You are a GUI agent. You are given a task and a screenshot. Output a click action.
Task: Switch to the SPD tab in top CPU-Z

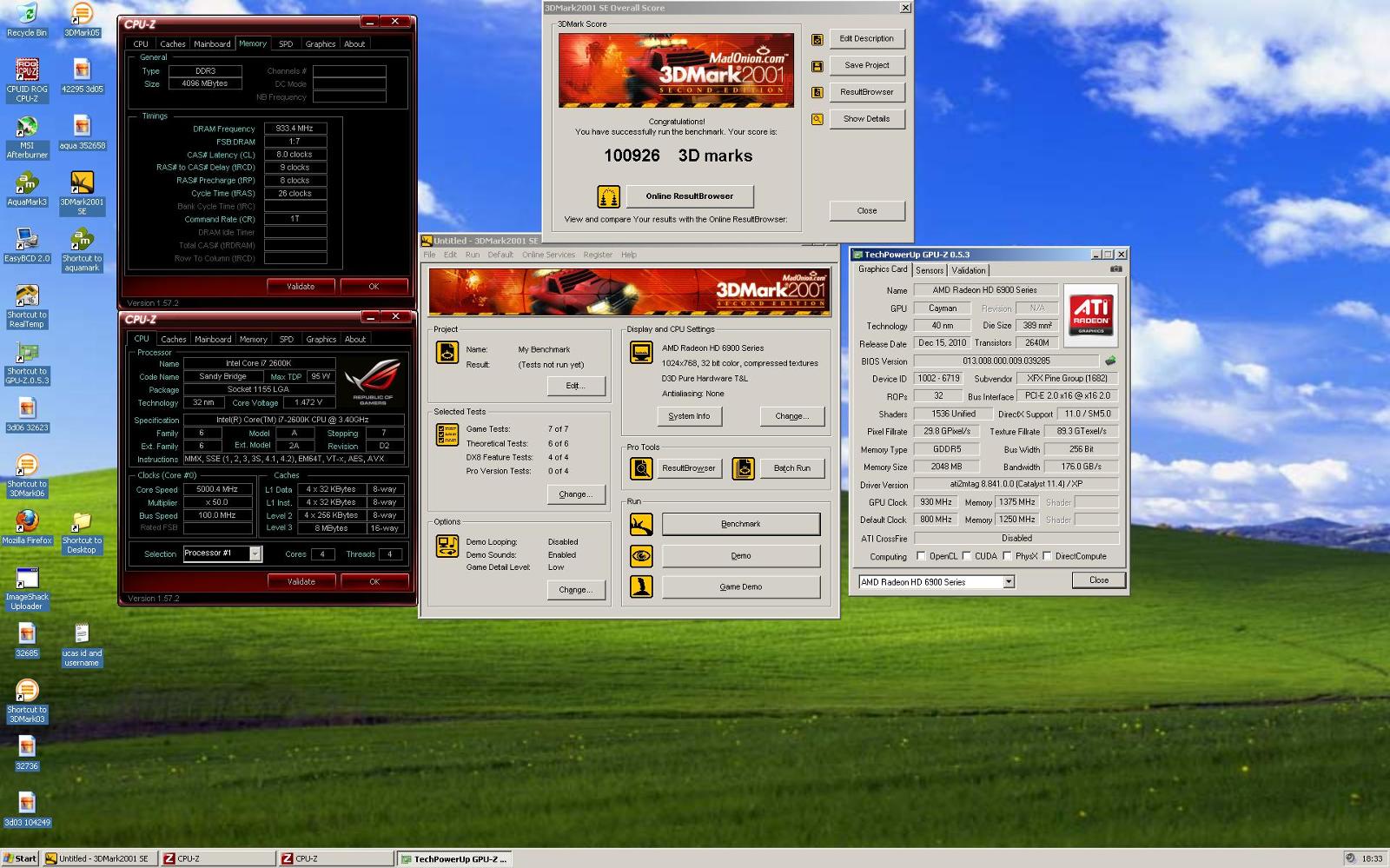coord(286,43)
